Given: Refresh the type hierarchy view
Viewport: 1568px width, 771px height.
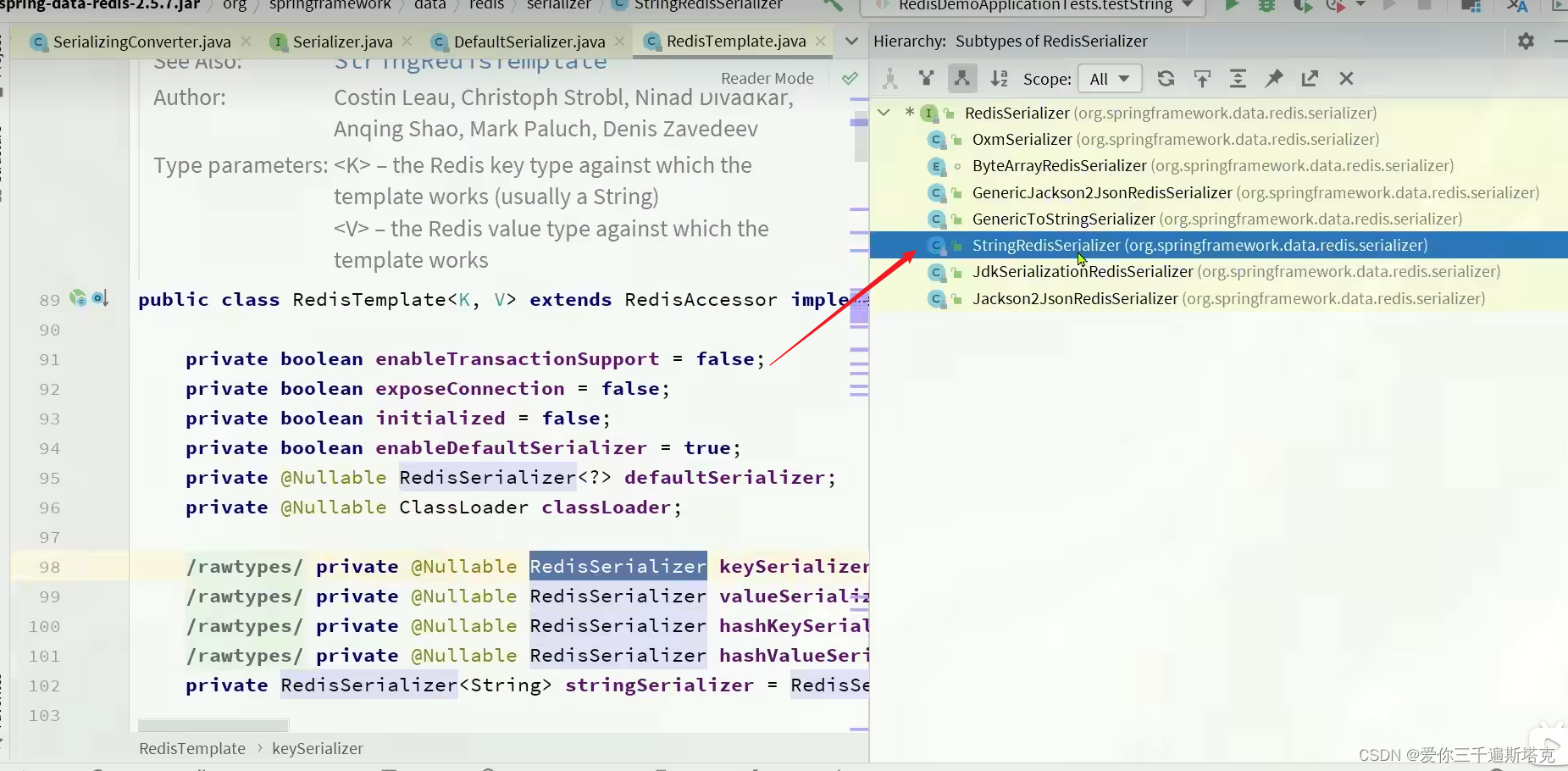Looking at the screenshot, I should pyautogui.click(x=1167, y=78).
